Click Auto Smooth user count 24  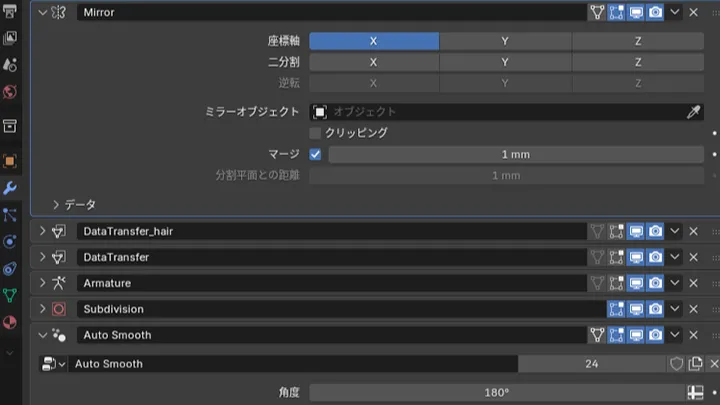pos(592,364)
